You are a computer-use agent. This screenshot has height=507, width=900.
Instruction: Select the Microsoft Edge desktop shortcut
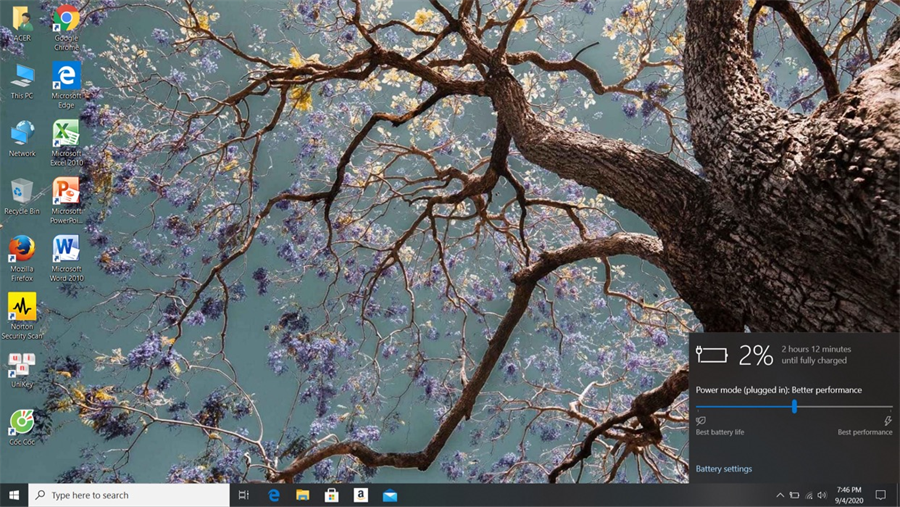pos(67,85)
